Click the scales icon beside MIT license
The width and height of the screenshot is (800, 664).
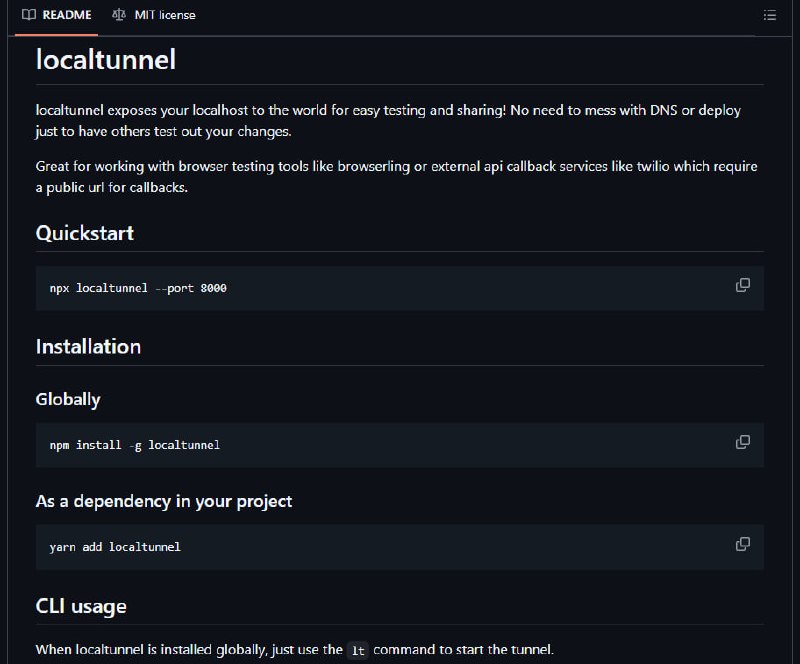click(119, 15)
